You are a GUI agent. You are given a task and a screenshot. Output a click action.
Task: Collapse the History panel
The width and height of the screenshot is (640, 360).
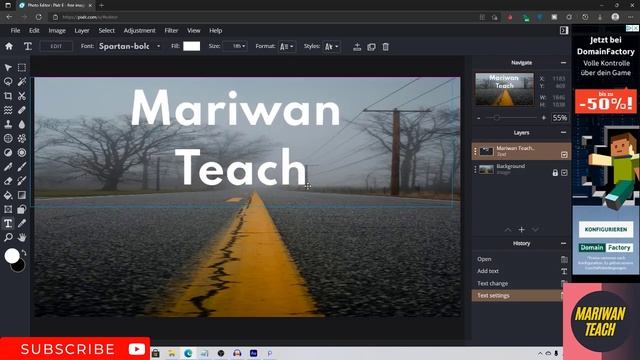[x=563, y=243]
